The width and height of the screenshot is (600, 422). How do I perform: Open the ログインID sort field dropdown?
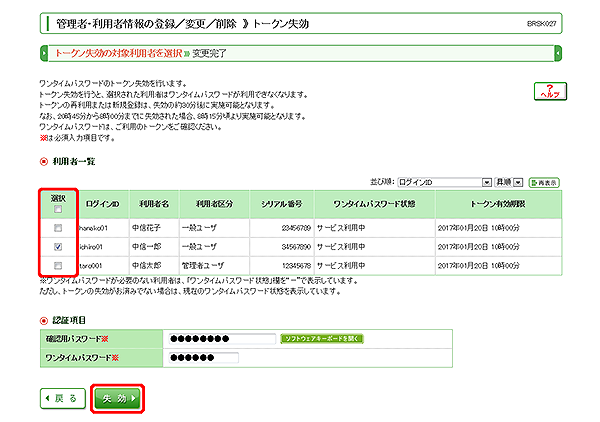tap(444, 183)
